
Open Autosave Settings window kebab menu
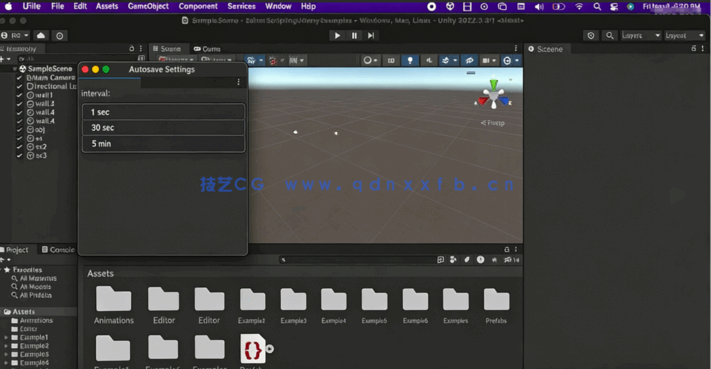tap(239, 82)
